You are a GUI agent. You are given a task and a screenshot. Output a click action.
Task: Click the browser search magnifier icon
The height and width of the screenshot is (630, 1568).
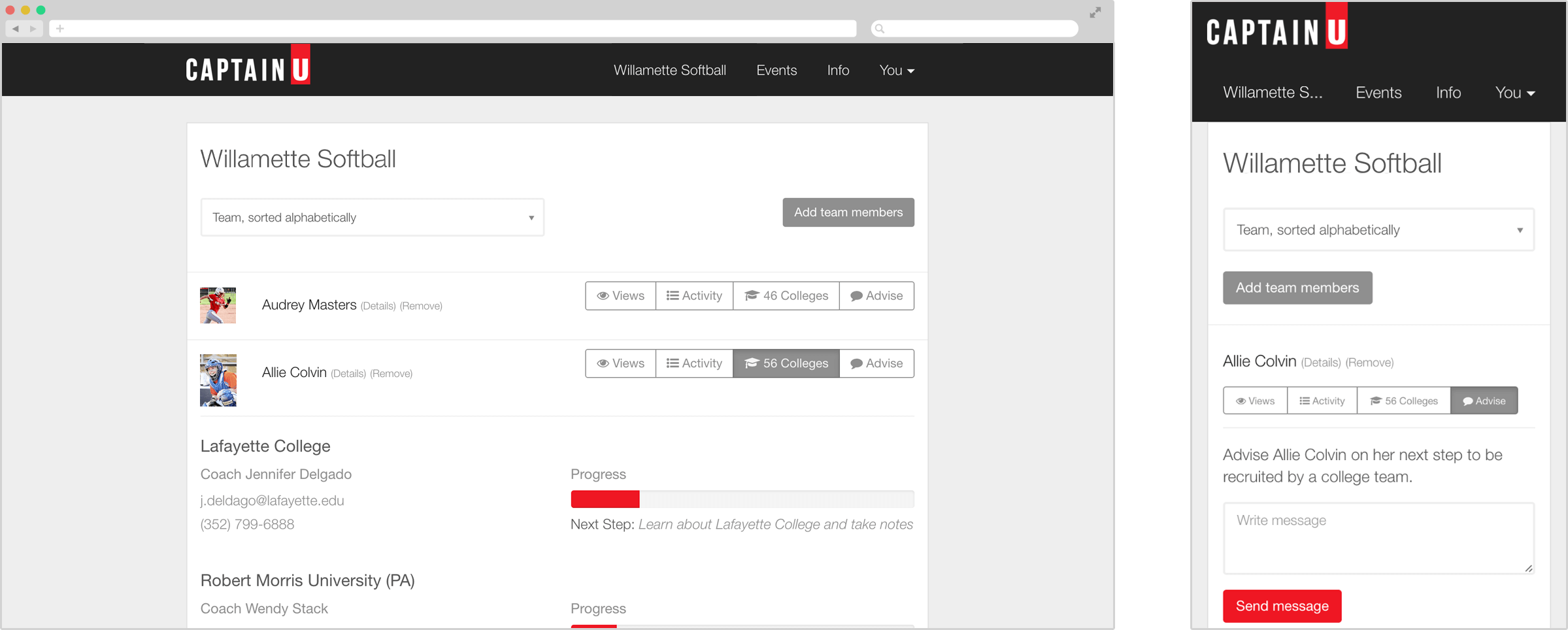click(880, 29)
